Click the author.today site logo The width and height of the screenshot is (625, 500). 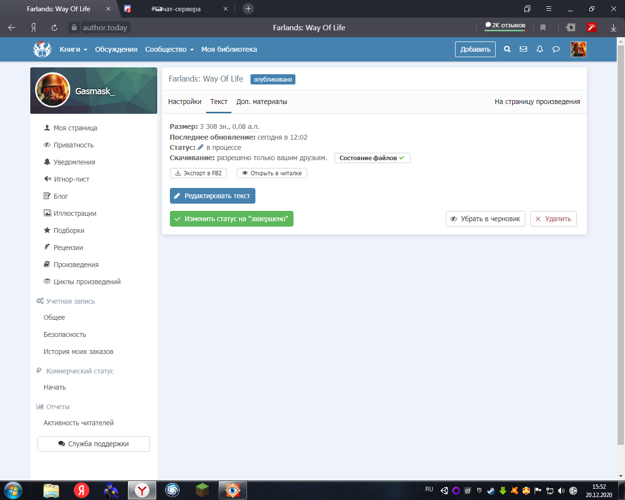tap(42, 49)
